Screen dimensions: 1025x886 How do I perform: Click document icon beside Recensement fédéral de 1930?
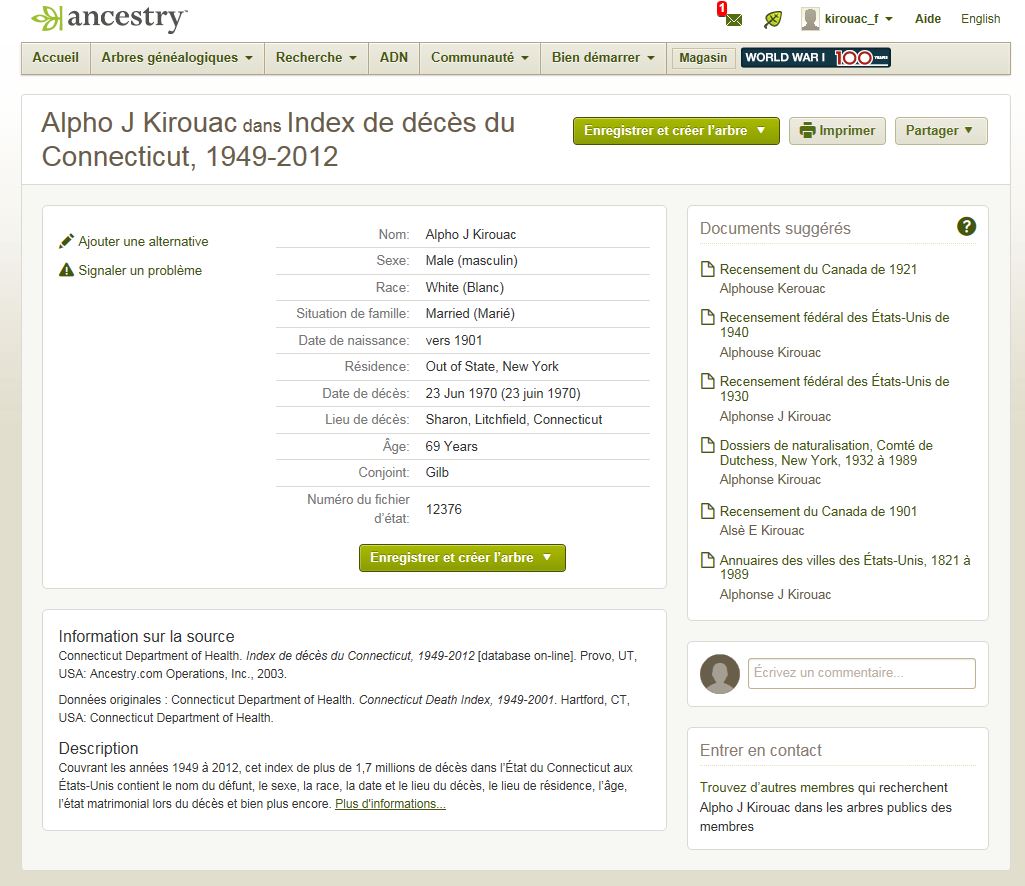(x=707, y=381)
